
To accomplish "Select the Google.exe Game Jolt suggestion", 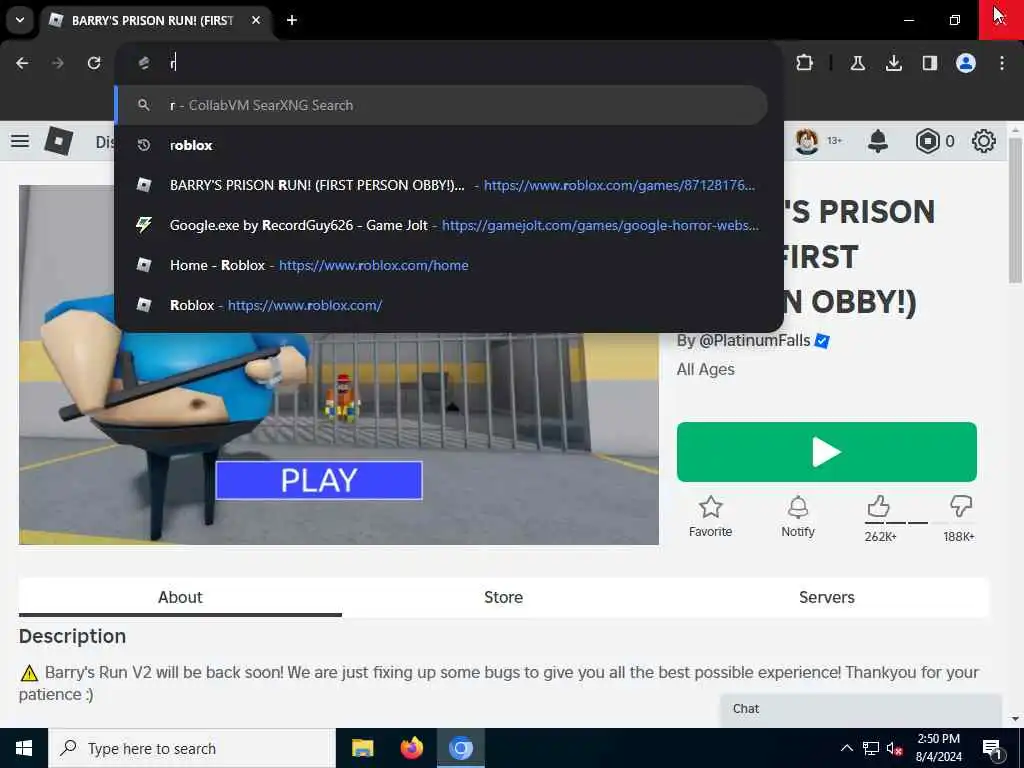I will coord(441,225).
